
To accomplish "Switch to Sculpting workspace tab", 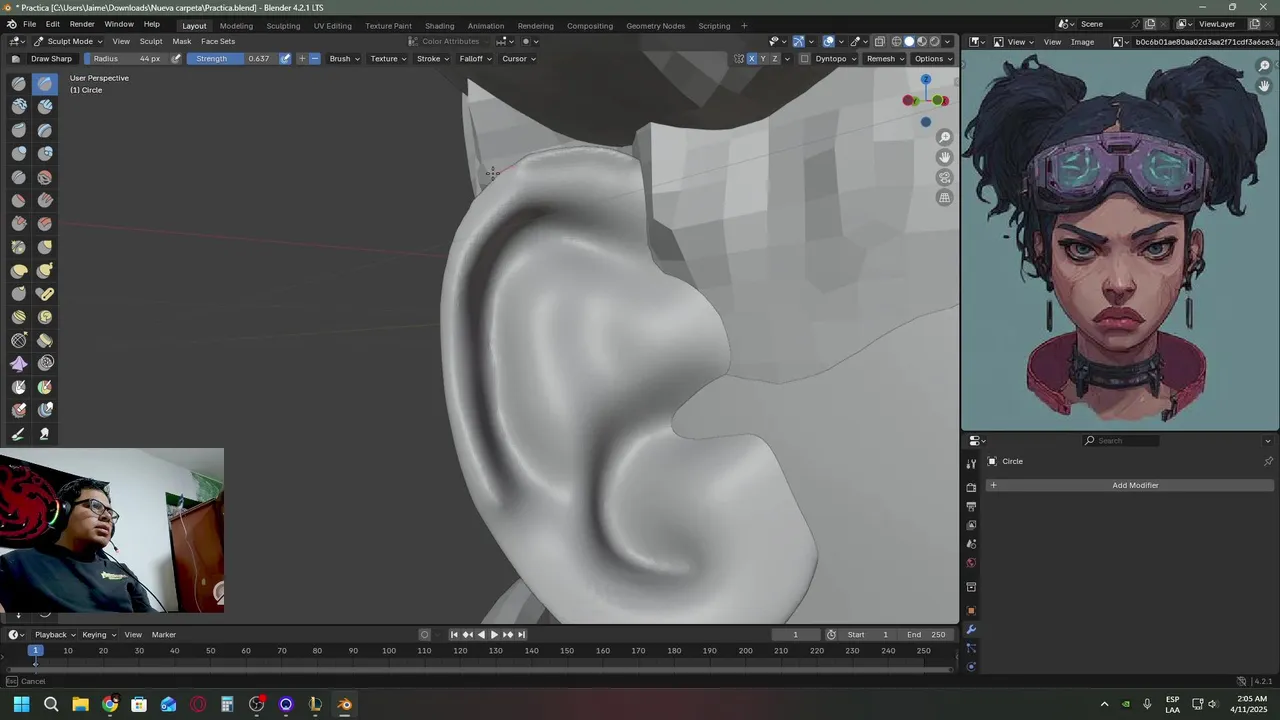I will [x=283, y=25].
